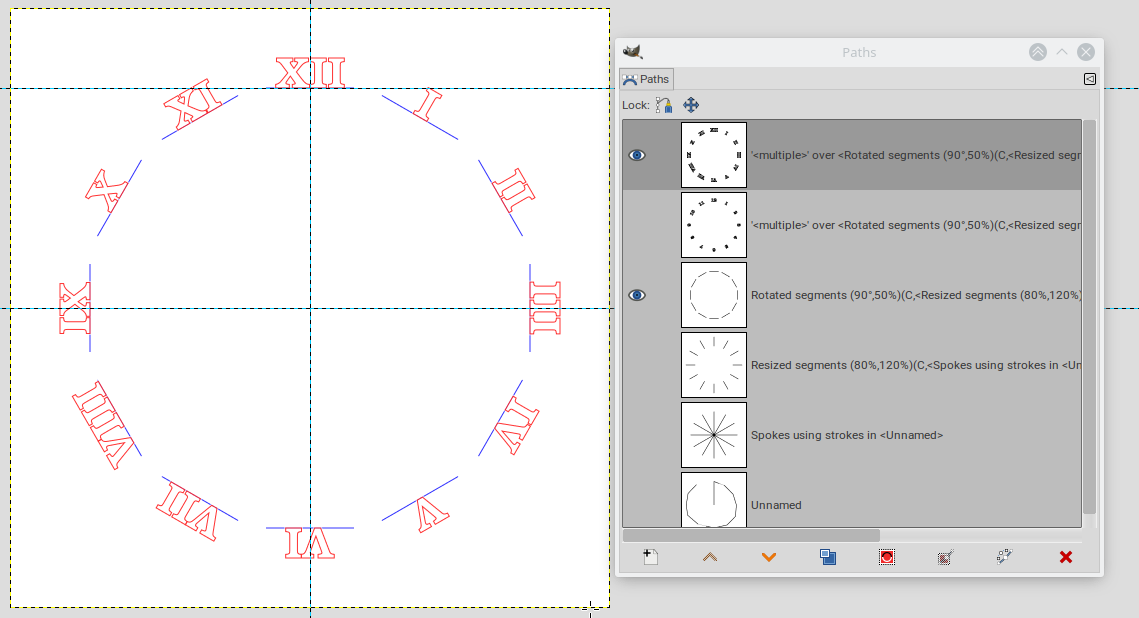1139x618 pixels.
Task: Click the VII numeral on the canvas
Action: (x=187, y=512)
